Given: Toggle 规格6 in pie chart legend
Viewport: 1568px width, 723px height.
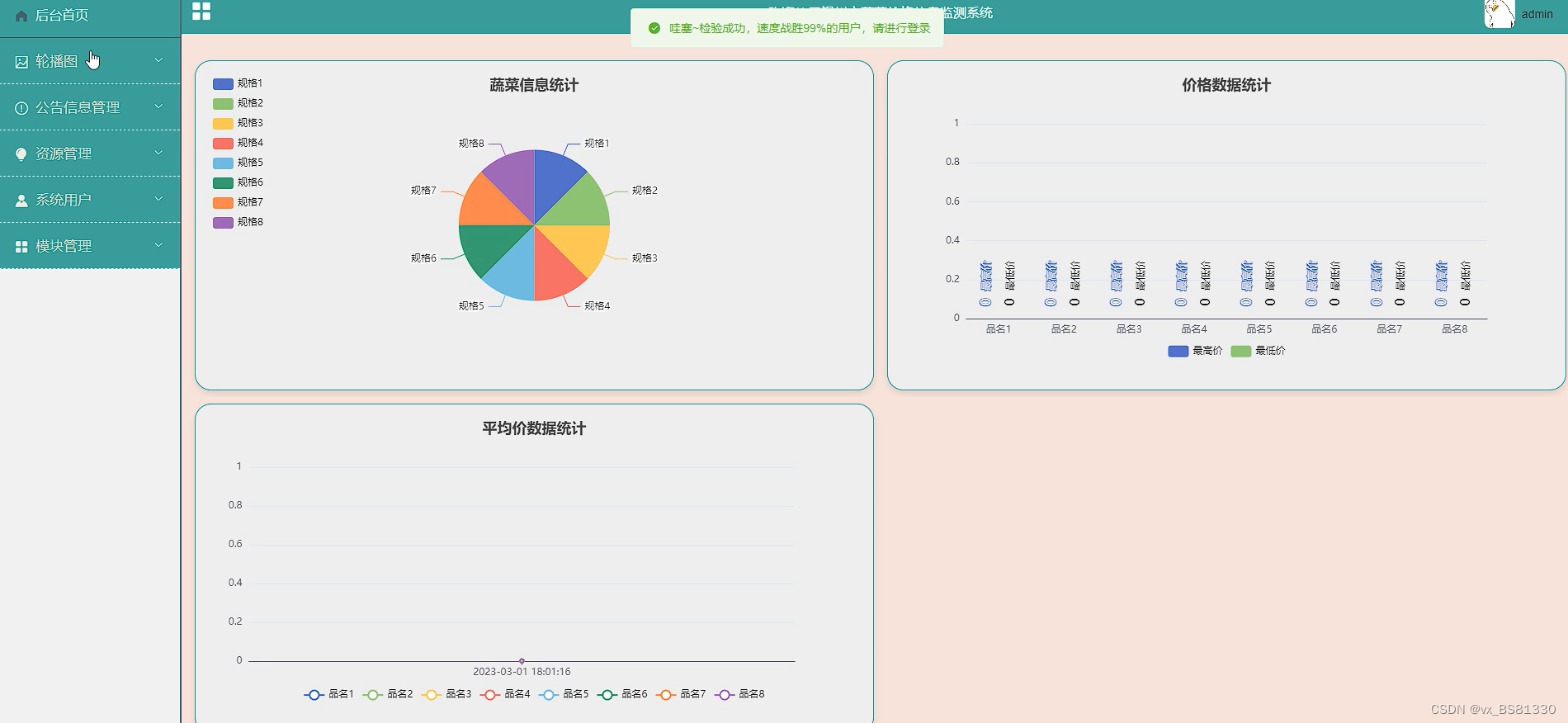Looking at the screenshot, I should [238, 182].
